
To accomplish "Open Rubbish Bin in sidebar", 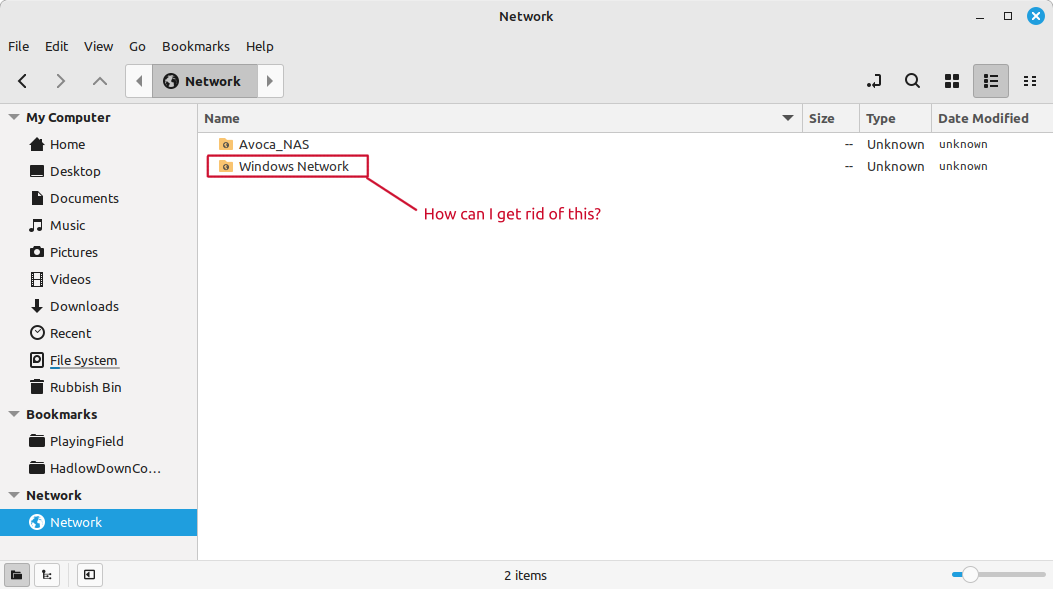I will pos(85,387).
